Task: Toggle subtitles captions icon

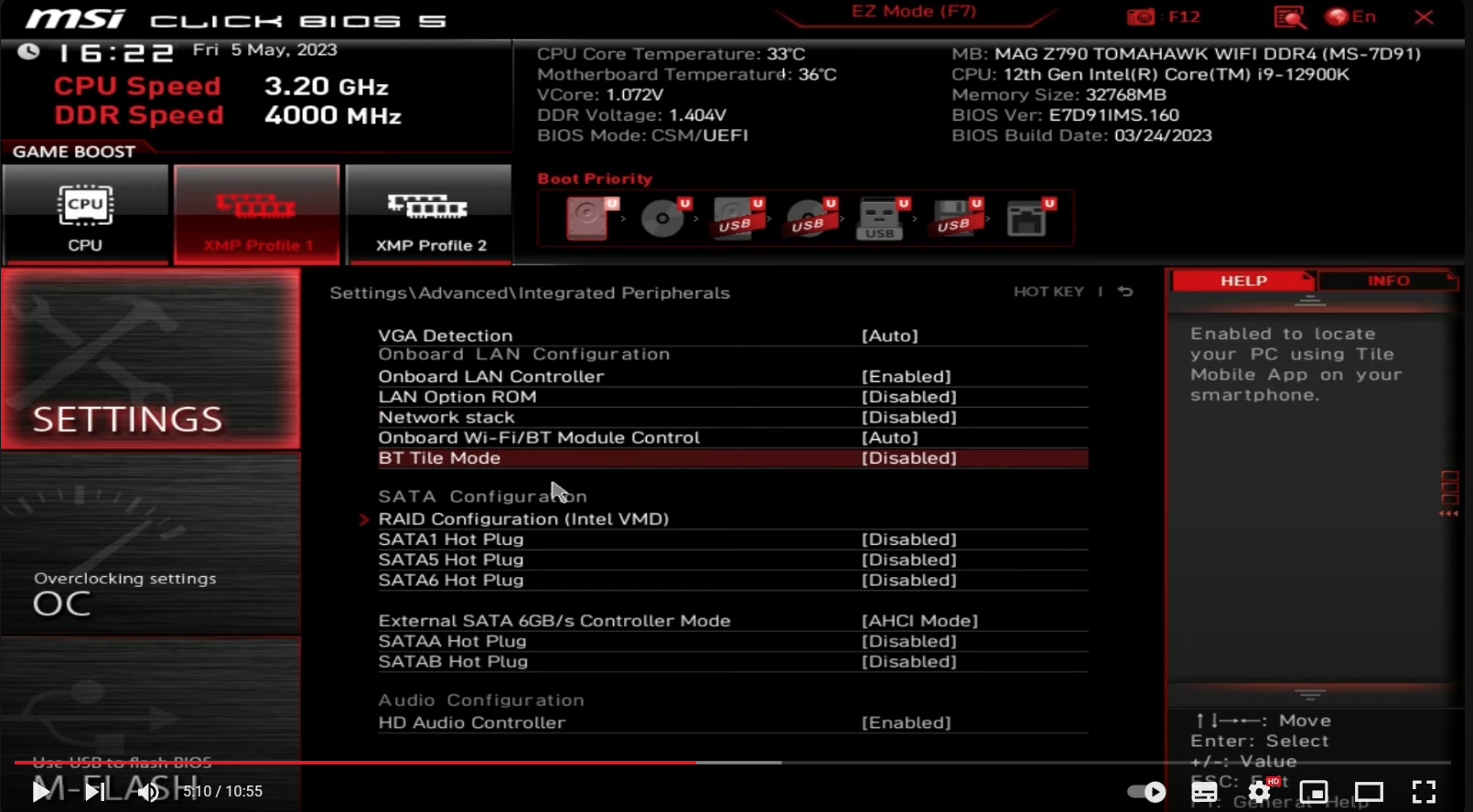Action: (1204, 791)
